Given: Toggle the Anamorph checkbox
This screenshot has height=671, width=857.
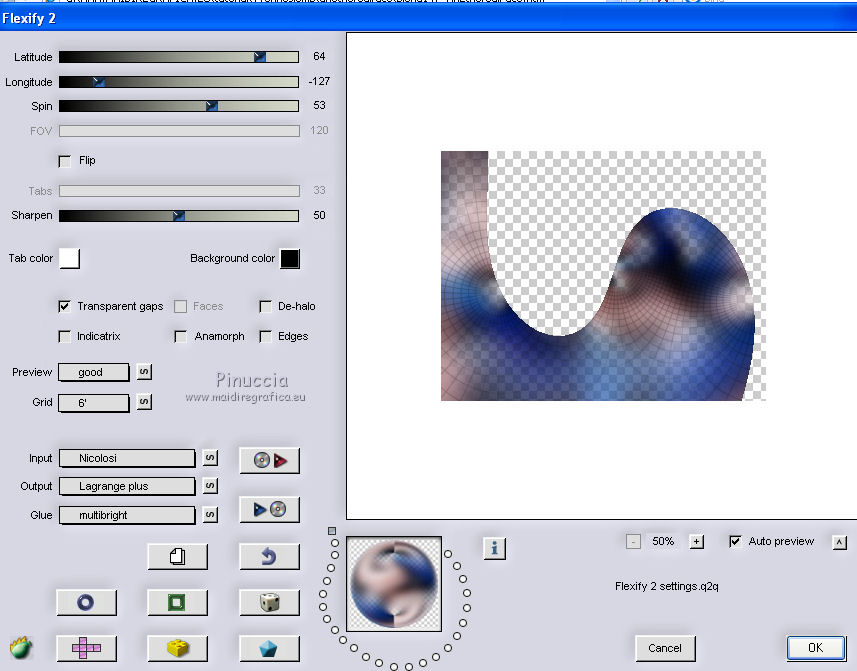Looking at the screenshot, I should [180, 336].
